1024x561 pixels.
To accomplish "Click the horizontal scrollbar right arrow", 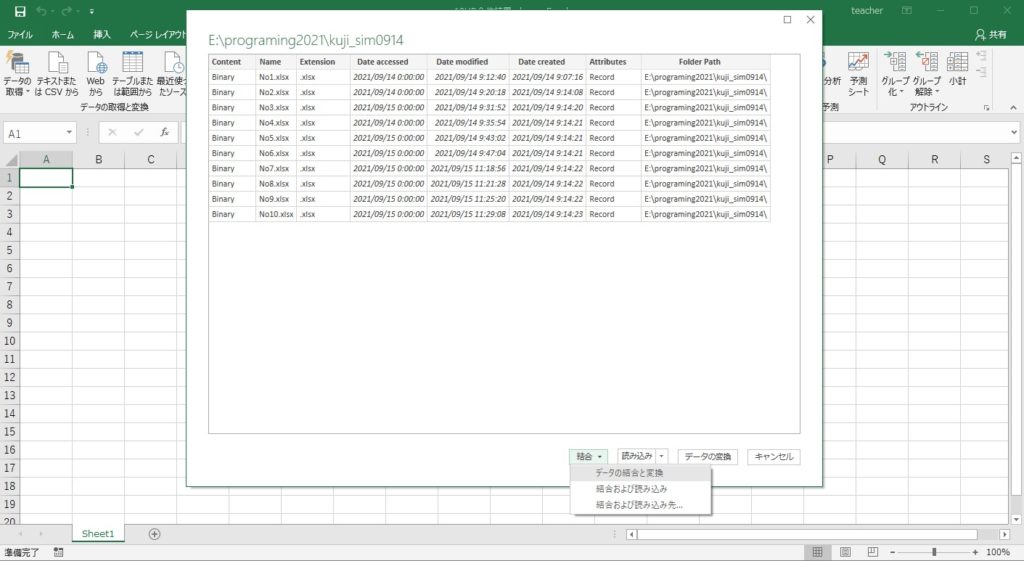I will pos(1004,534).
